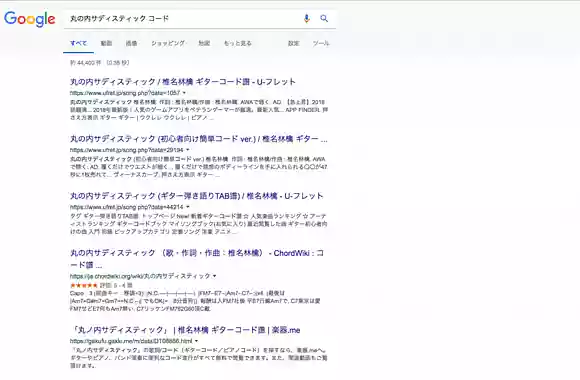This screenshot has height=380, width=580.
Task: Expand dropdown arrow beside gakufu.gakki.me URL
Action: point(196,341)
